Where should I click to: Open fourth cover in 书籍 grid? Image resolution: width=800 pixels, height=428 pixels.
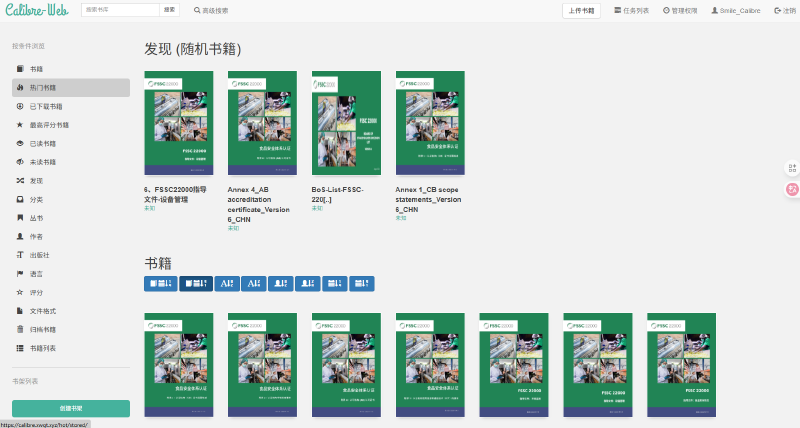(x=430, y=365)
